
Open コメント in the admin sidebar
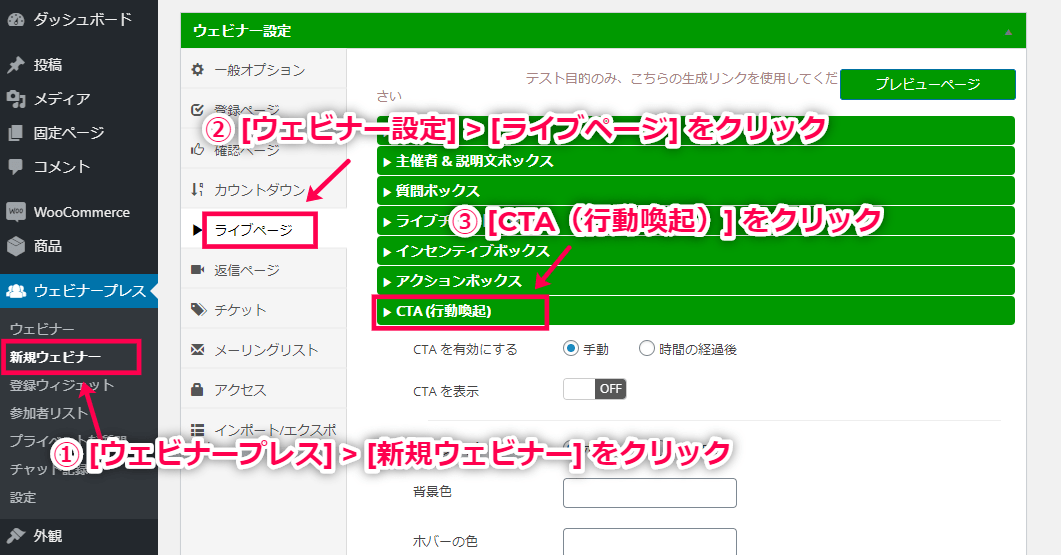tap(78, 166)
